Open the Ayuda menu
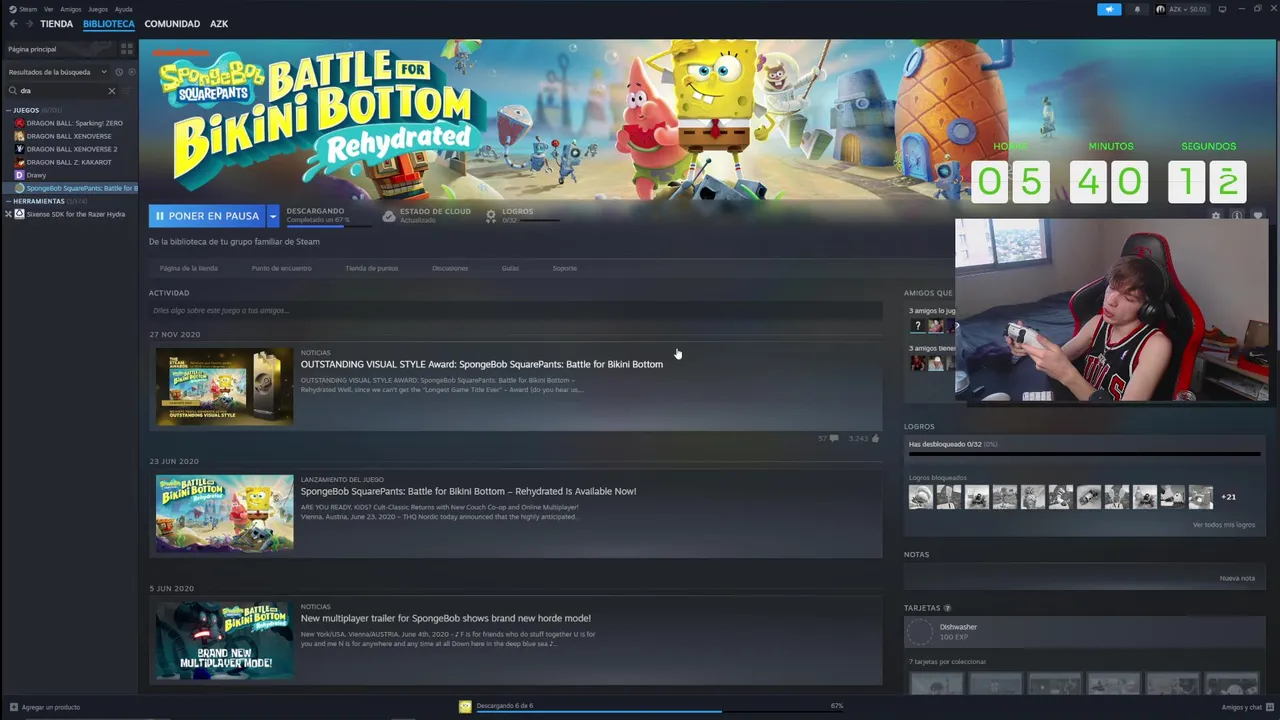 click(123, 9)
